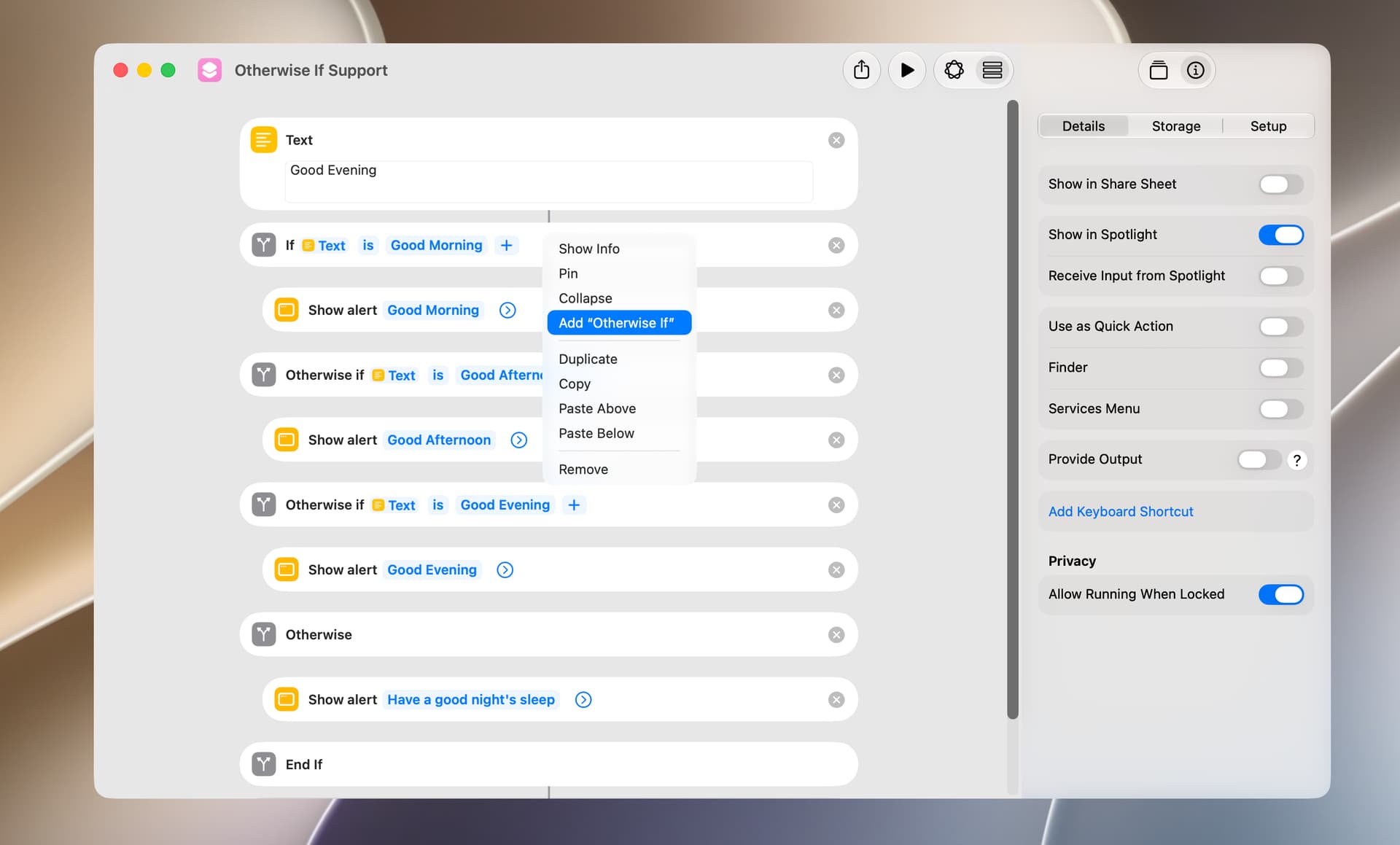Click the Show alert Good Morning icon
This screenshot has height=845, width=1400.
tap(286, 310)
